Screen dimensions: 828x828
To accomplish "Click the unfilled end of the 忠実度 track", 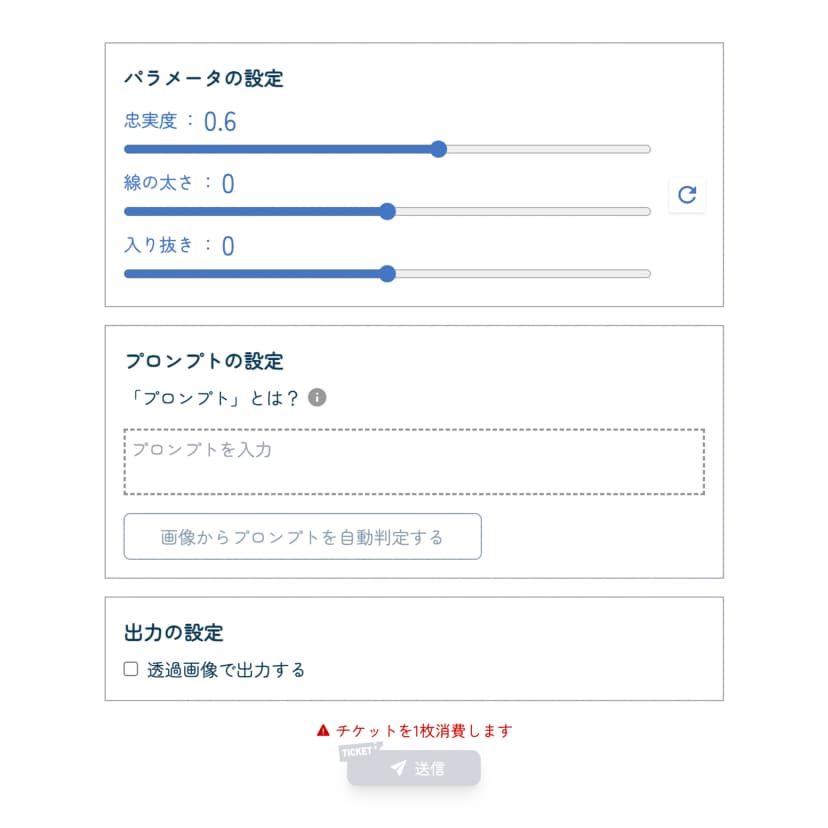I will coord(600,149).
